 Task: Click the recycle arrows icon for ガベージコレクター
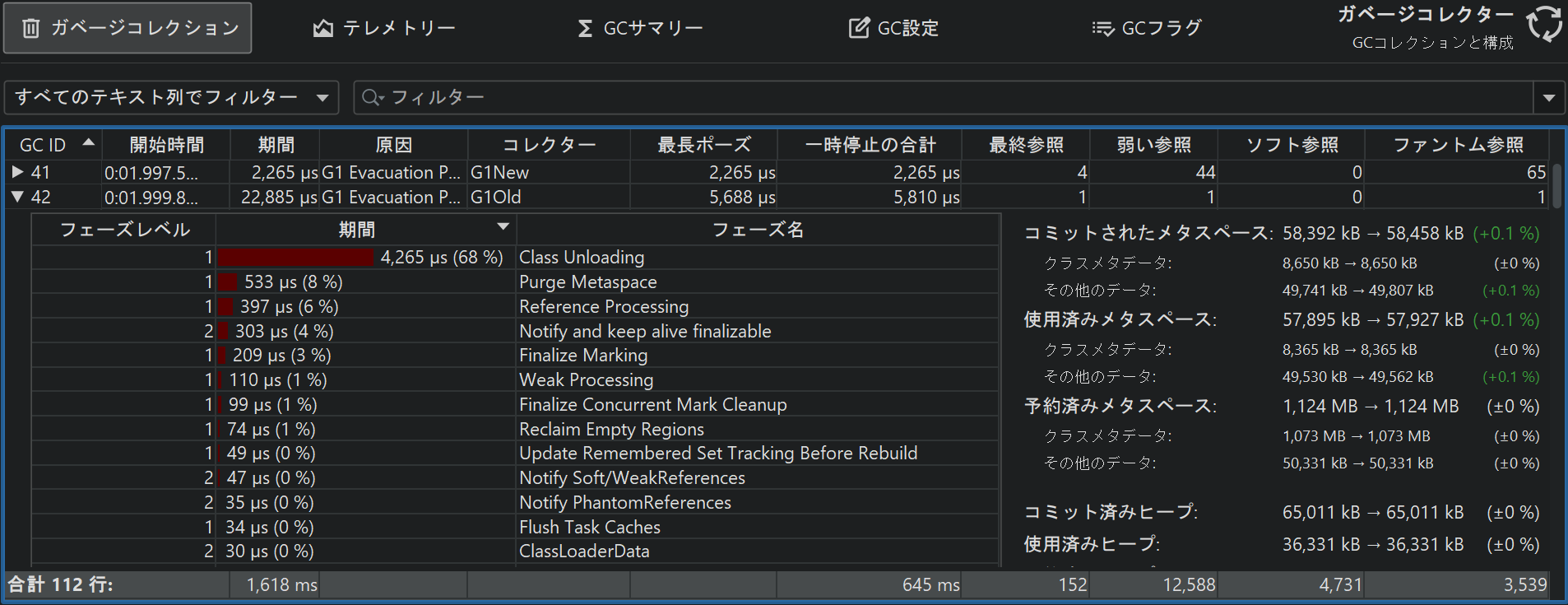(1544, 24)
